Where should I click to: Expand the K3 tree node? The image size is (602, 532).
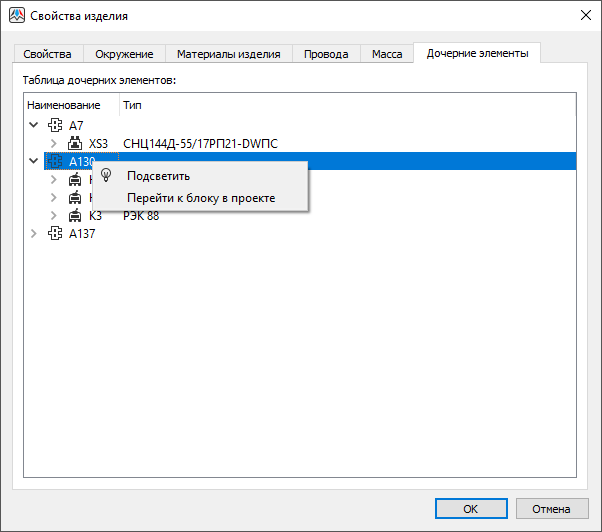pyautogui.click(x=54, y=215)
